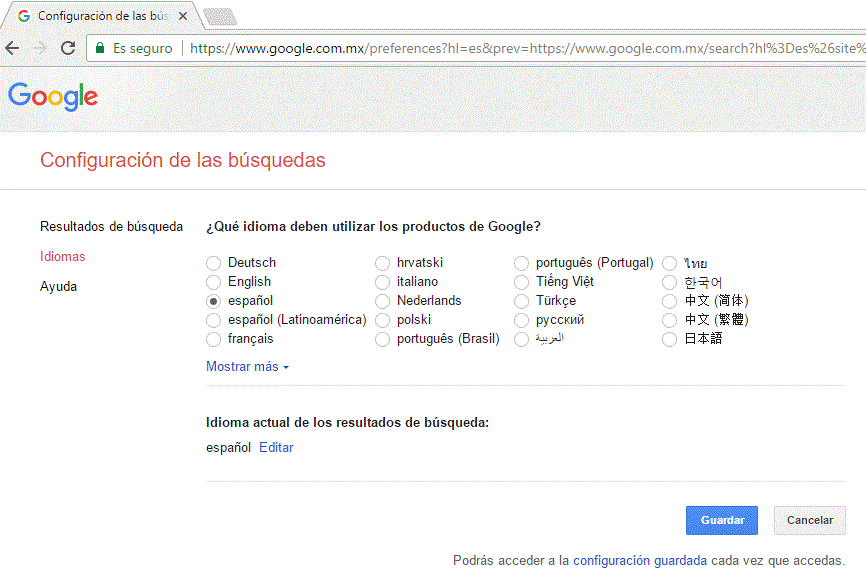This screenshot has height=583, width=866.
Task: Select the Deutsch language option
Action: click(213, 263)
